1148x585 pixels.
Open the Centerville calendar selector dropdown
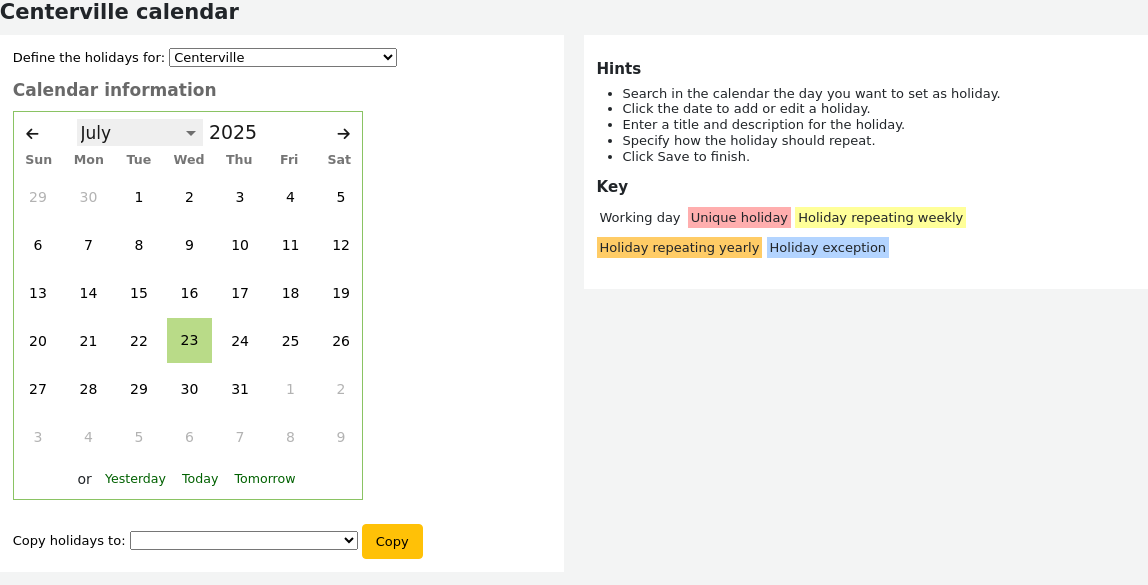(282, 57)
